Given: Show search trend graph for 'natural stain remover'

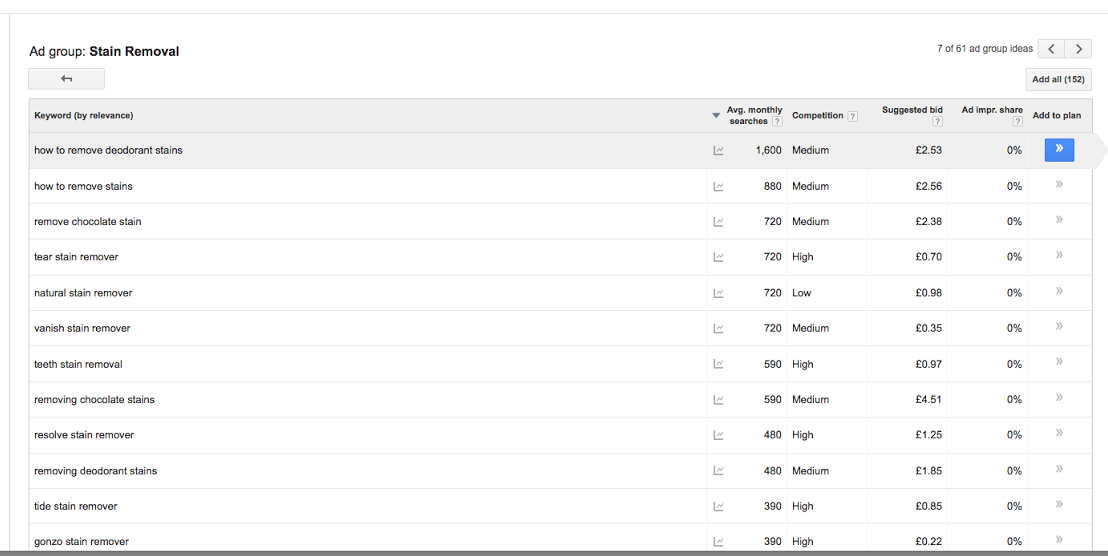Looking at the screenshot, I should 718,293.
